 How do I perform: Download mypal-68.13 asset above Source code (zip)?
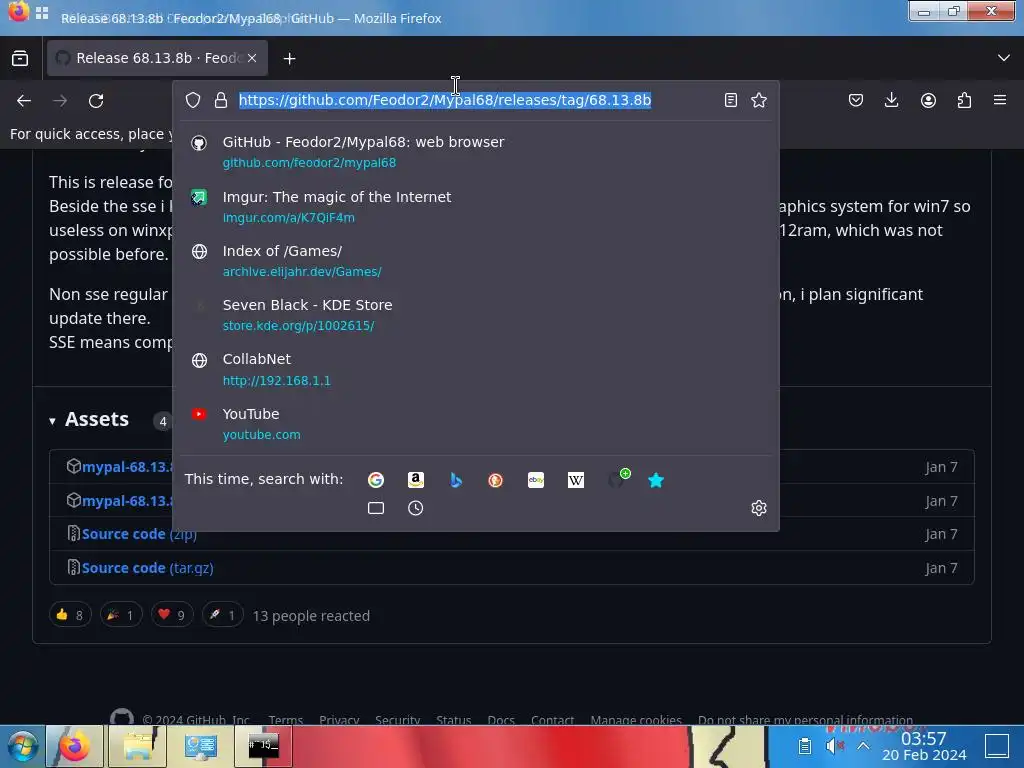click(127, 501)
